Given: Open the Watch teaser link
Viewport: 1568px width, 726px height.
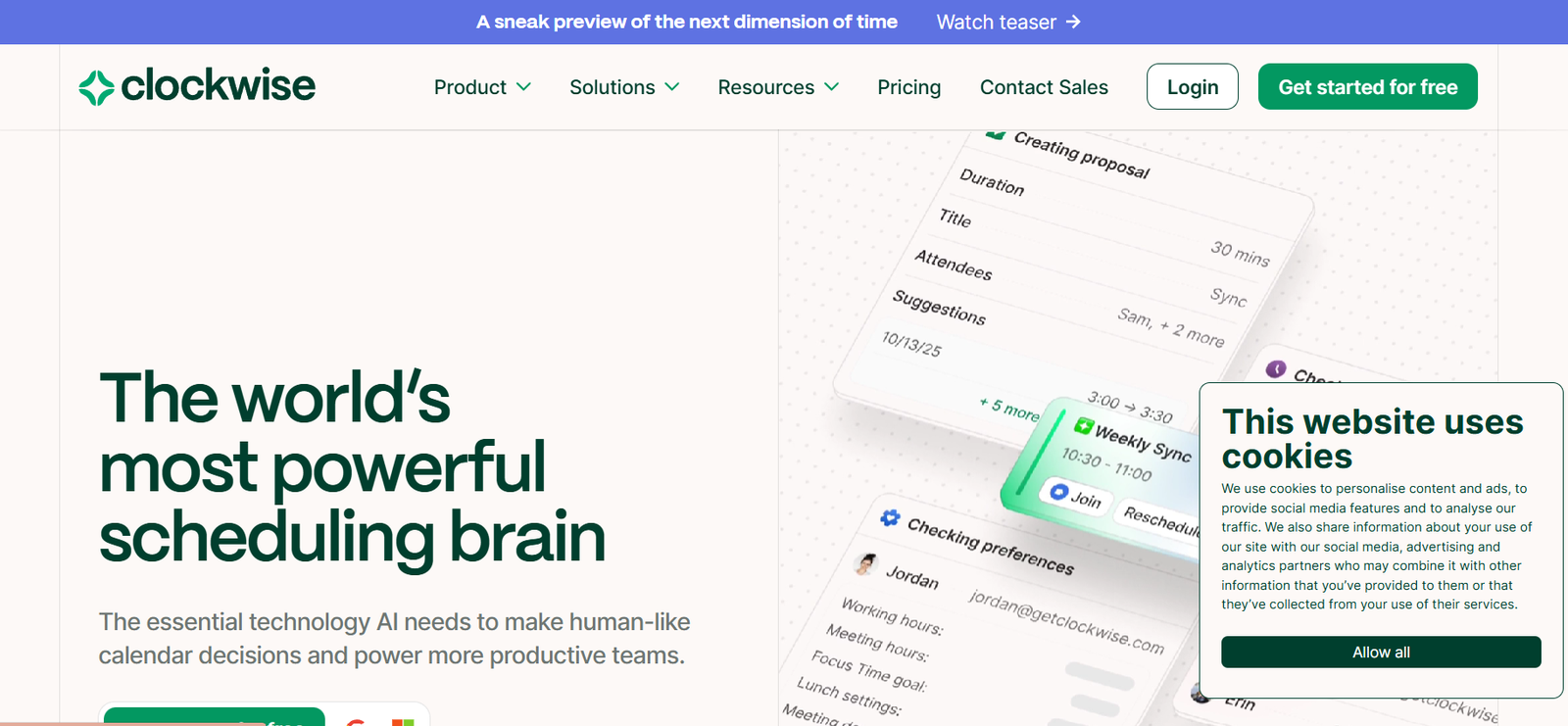Looking at the screenshot, I should pos(997,22).
